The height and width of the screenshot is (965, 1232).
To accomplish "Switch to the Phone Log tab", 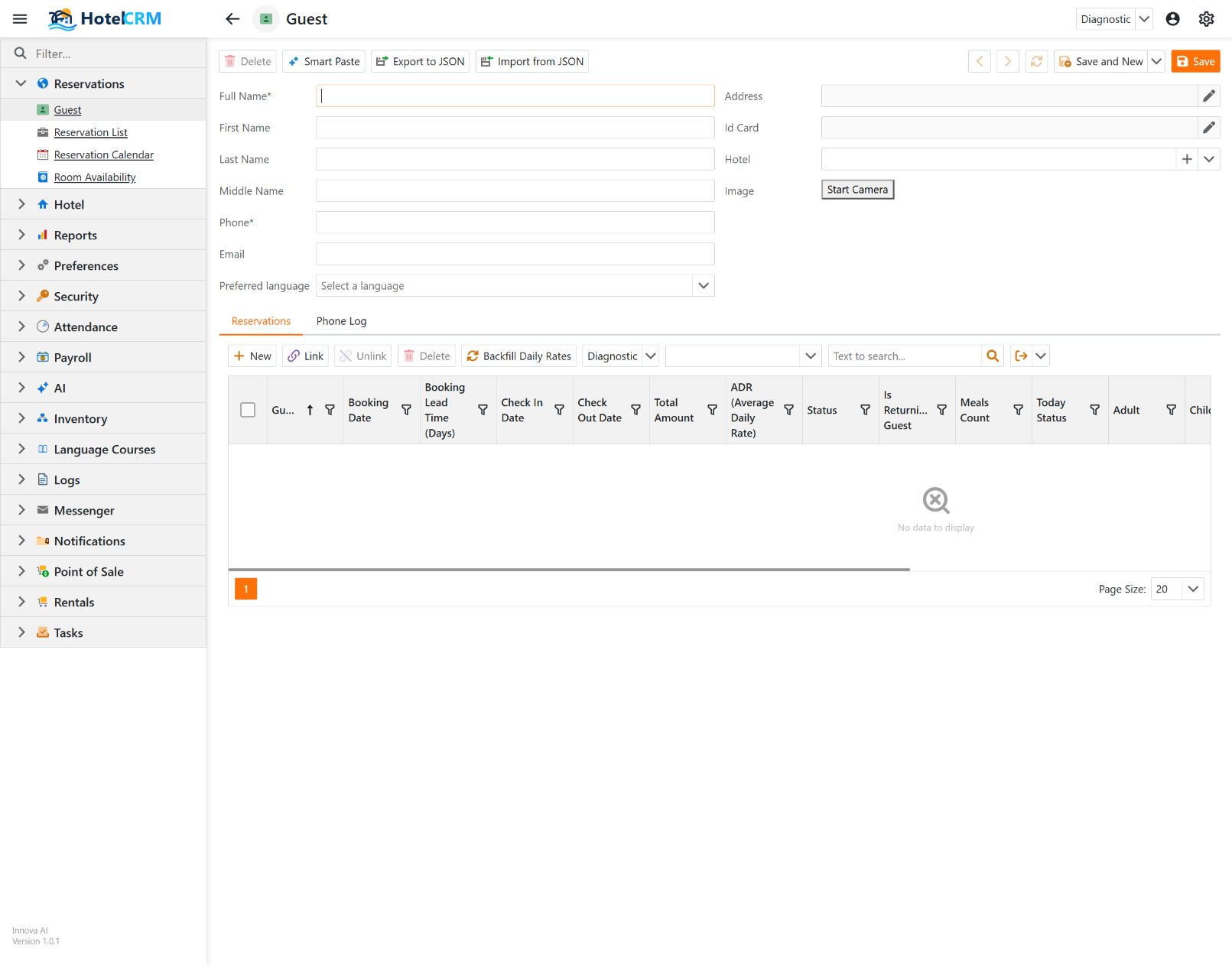I will 341,321.
